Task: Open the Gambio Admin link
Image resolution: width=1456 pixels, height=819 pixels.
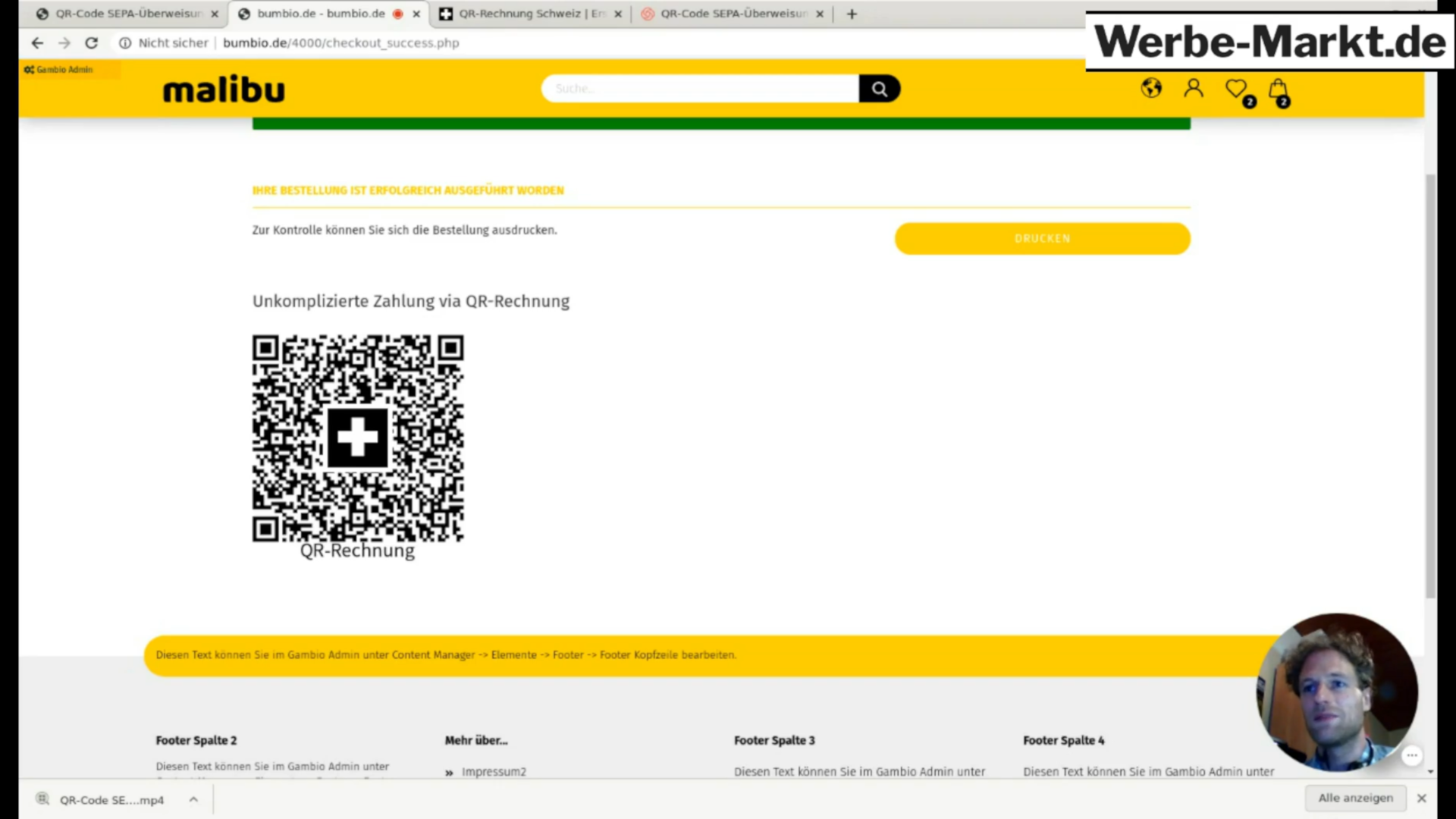Action: 58,70
